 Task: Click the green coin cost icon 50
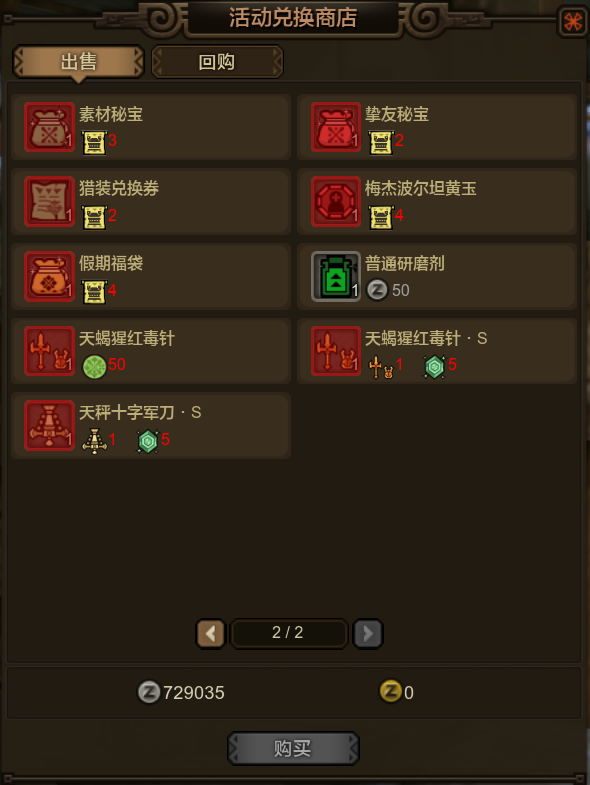94,366
